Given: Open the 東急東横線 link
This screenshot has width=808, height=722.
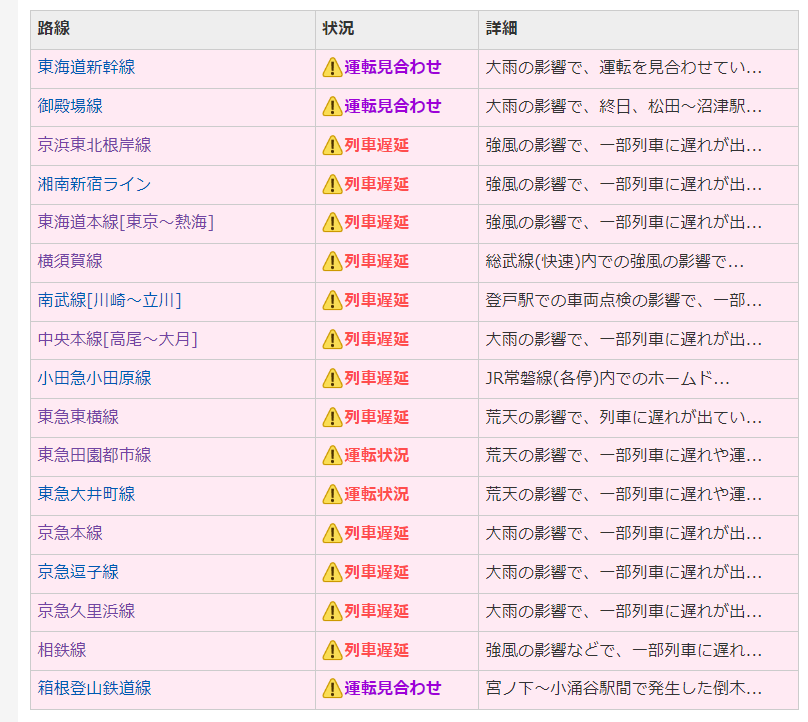Looking at the screenshot, I should 78,417.
